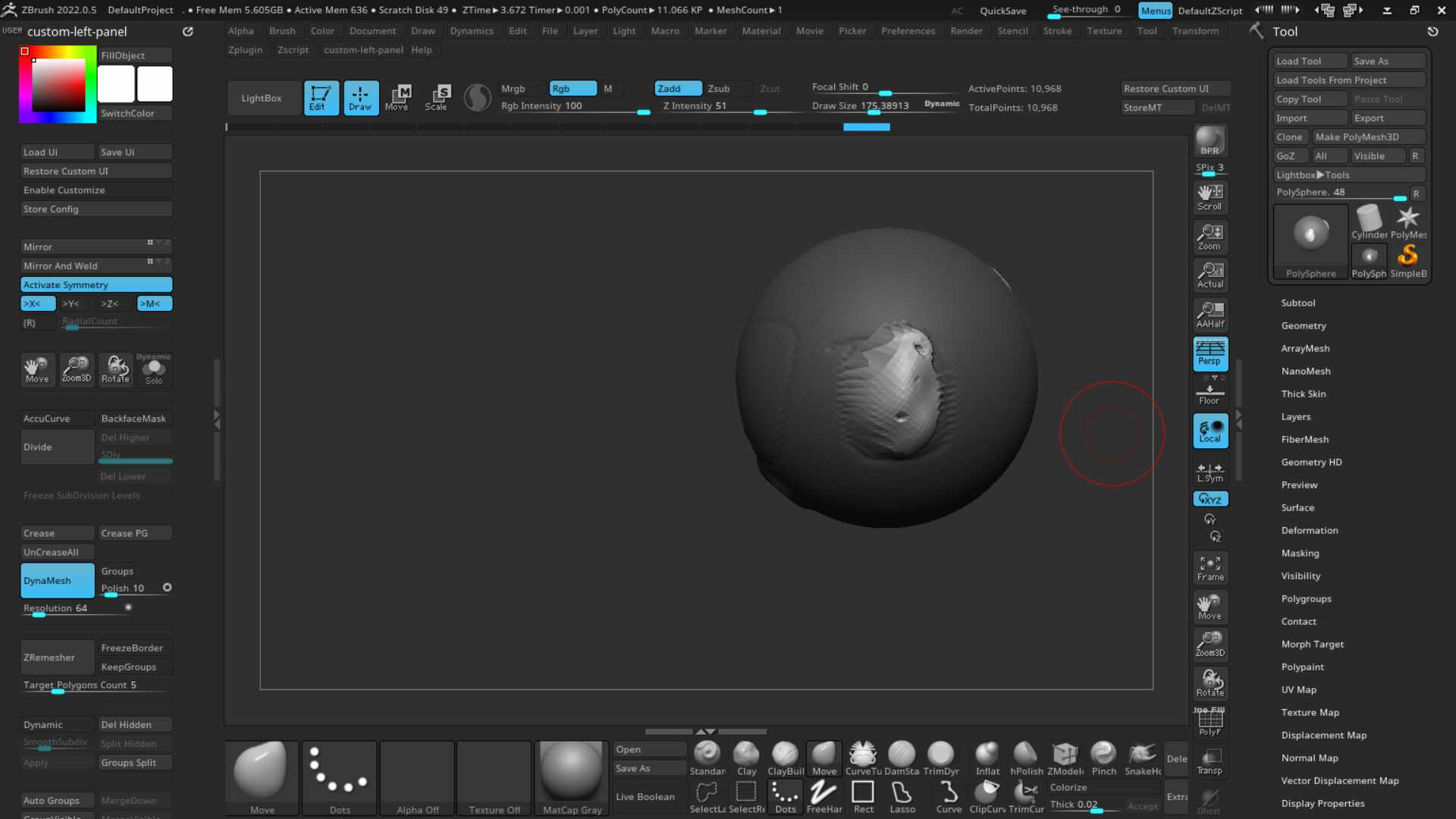Click the Scroll canvas icon

pos(1210,197)
